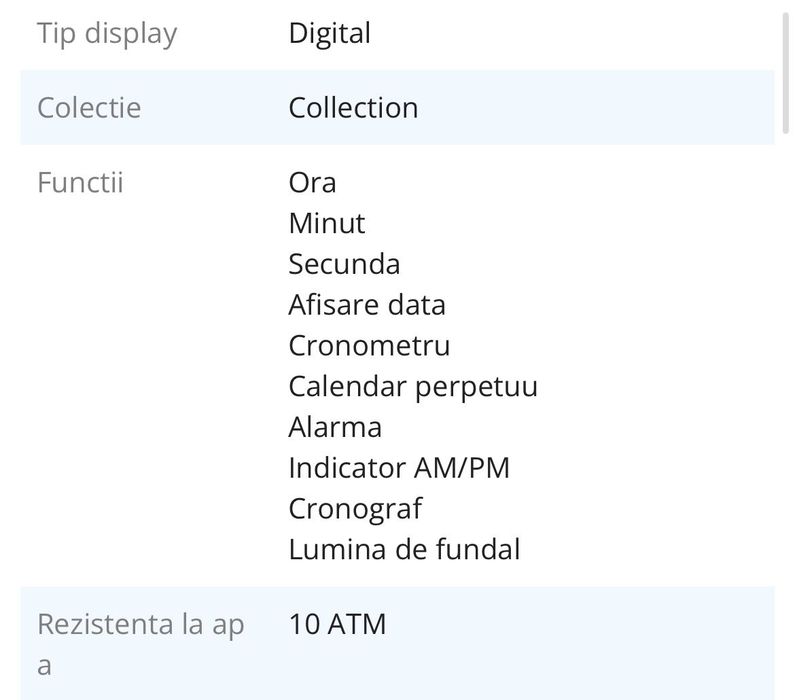Select the "Collection" value text
795x700 pixels.
coord(353,108)
